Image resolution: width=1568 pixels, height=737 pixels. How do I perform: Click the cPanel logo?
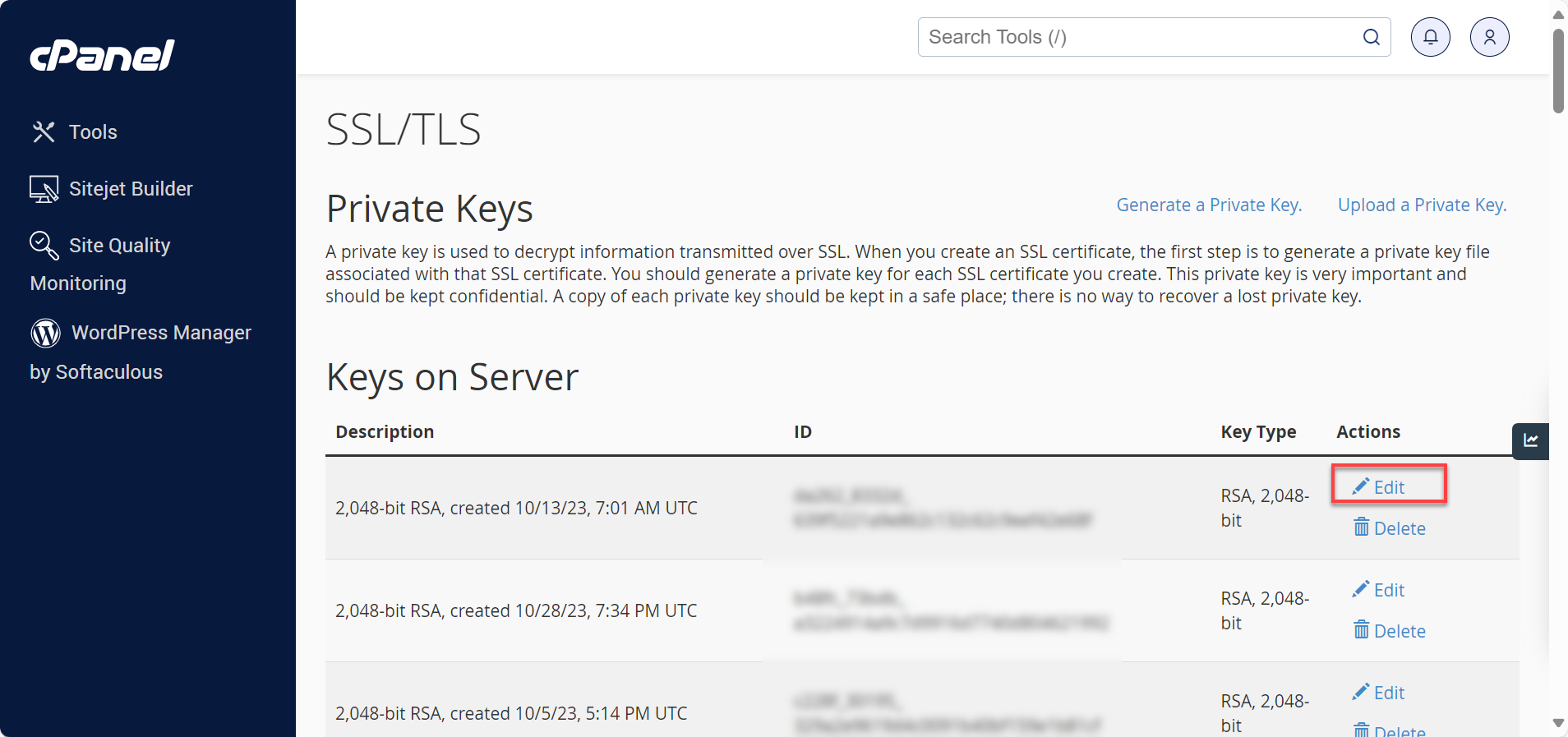pos(102,55)
